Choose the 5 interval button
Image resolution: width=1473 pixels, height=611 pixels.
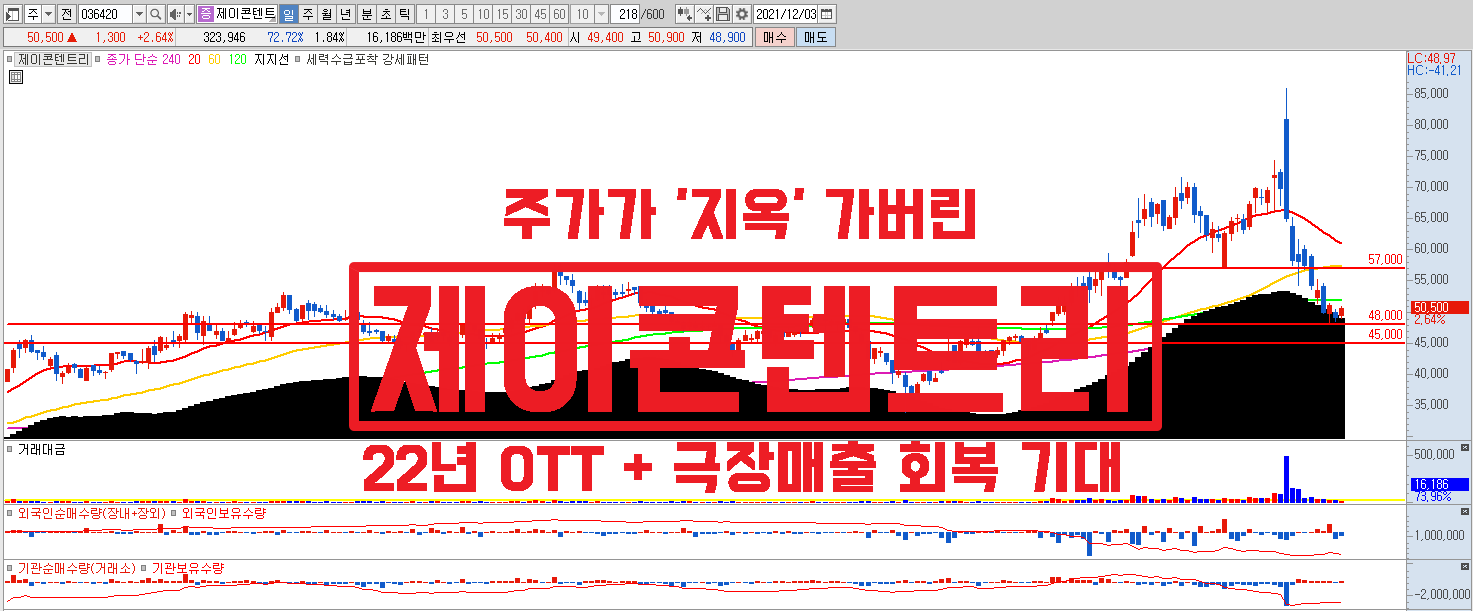464,14
